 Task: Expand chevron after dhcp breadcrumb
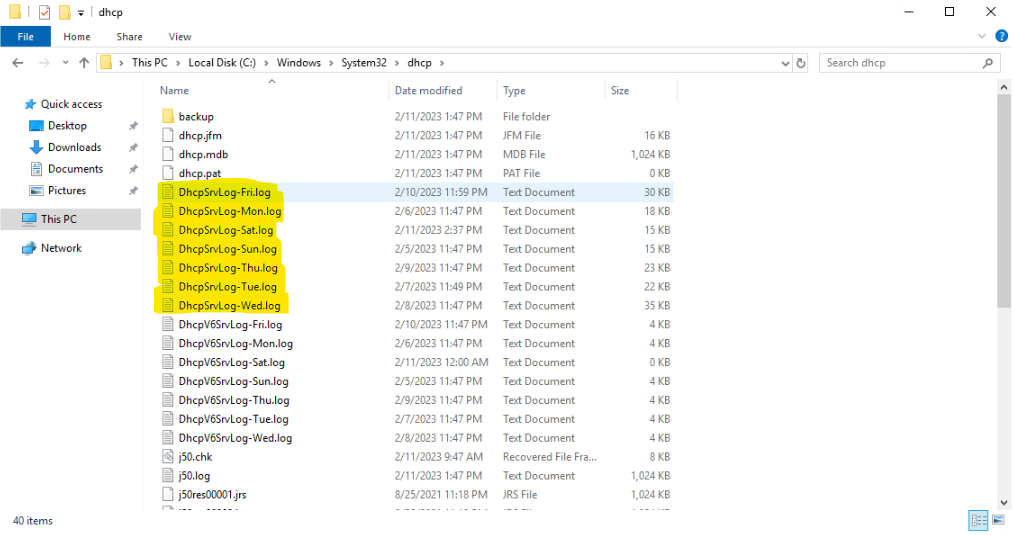coord(442,63)
